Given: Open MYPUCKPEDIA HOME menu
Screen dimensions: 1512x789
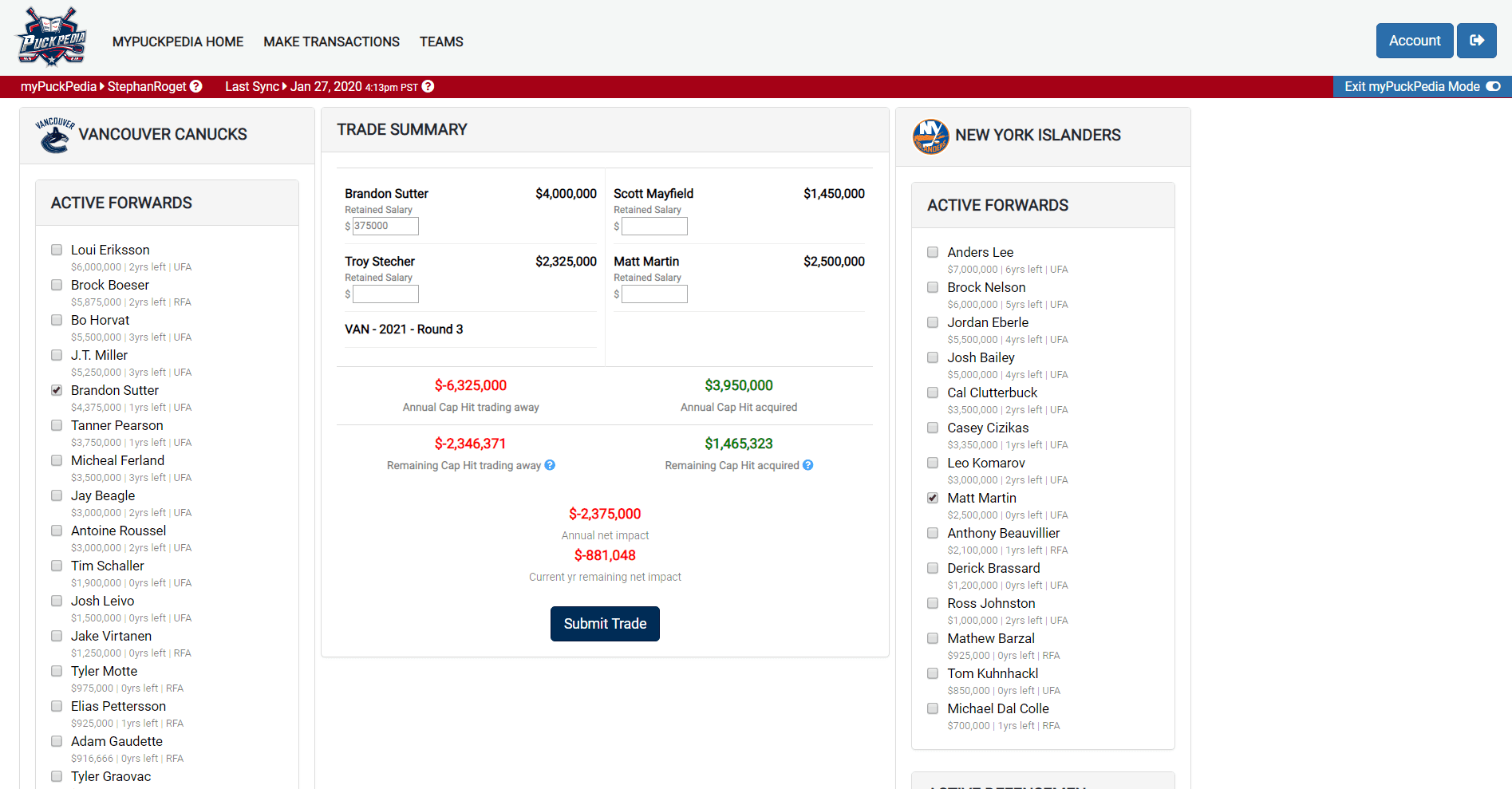Looking at the screenshot, I should [x=178, y=41].
